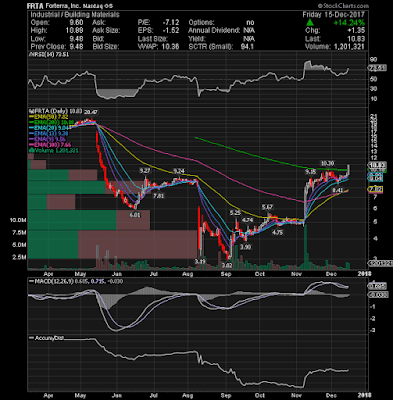
Task: Click the Options value 'no'
Action: click(x=250, y=23)
